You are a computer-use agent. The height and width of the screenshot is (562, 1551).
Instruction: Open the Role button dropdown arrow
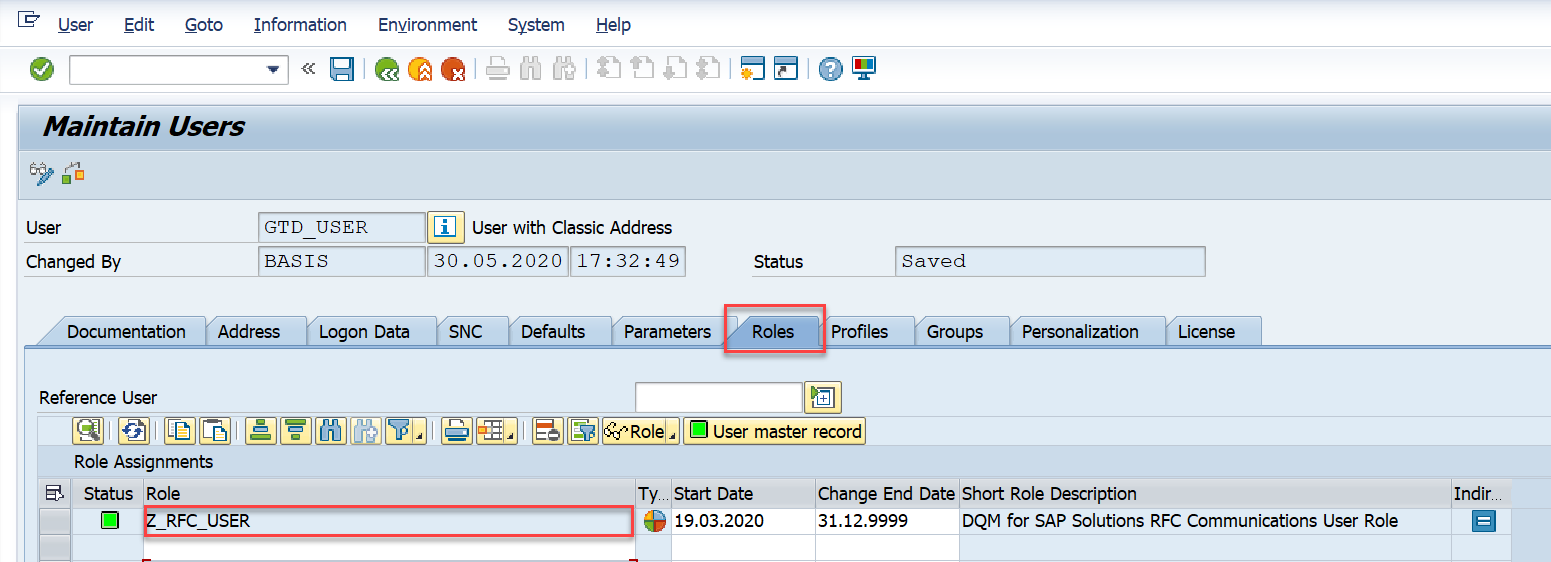(x=672, y=434)
